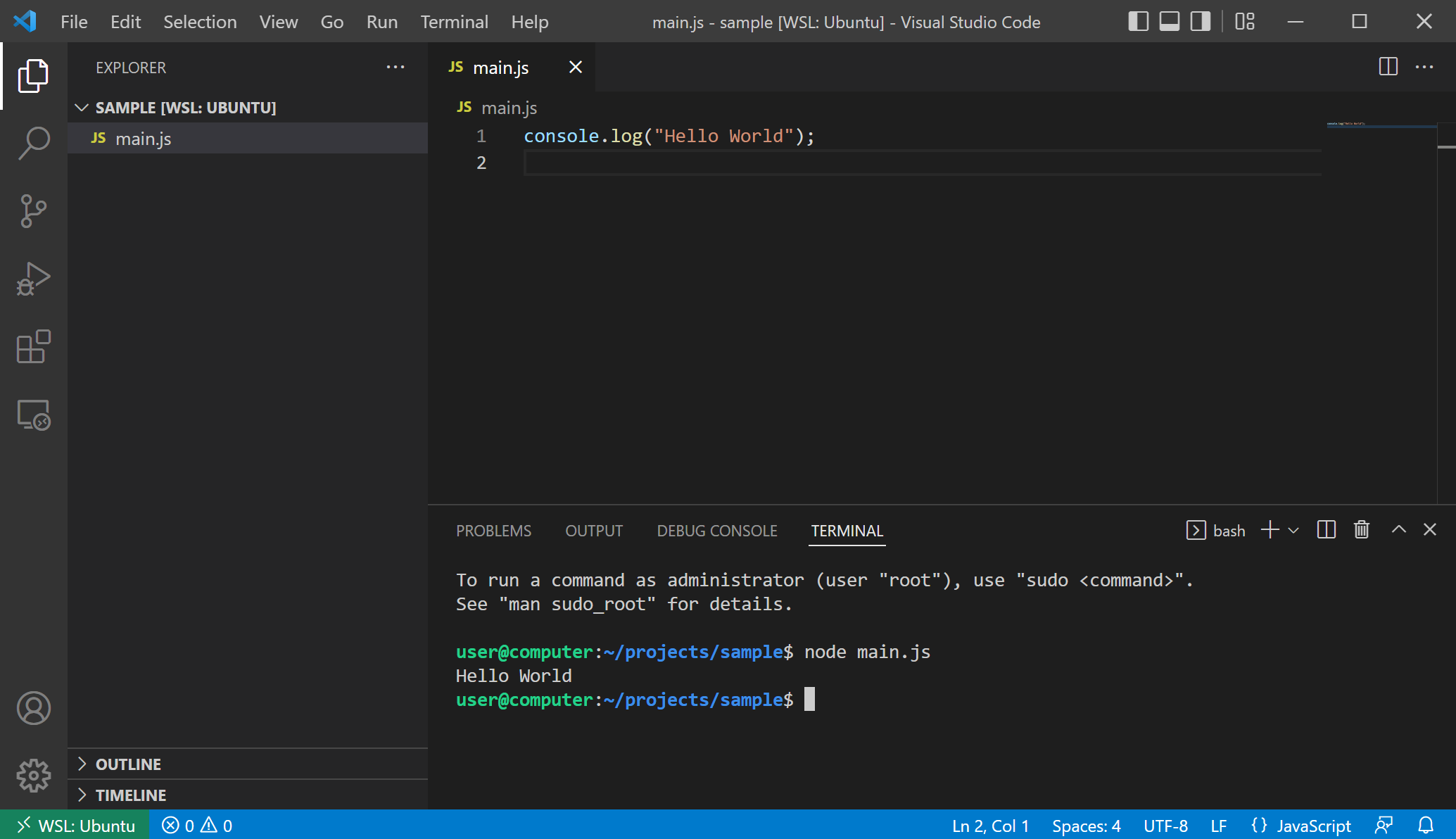This screenshot has width=1456, height=839.
Task: Click the Accounts icon
Action: point(33,708)
